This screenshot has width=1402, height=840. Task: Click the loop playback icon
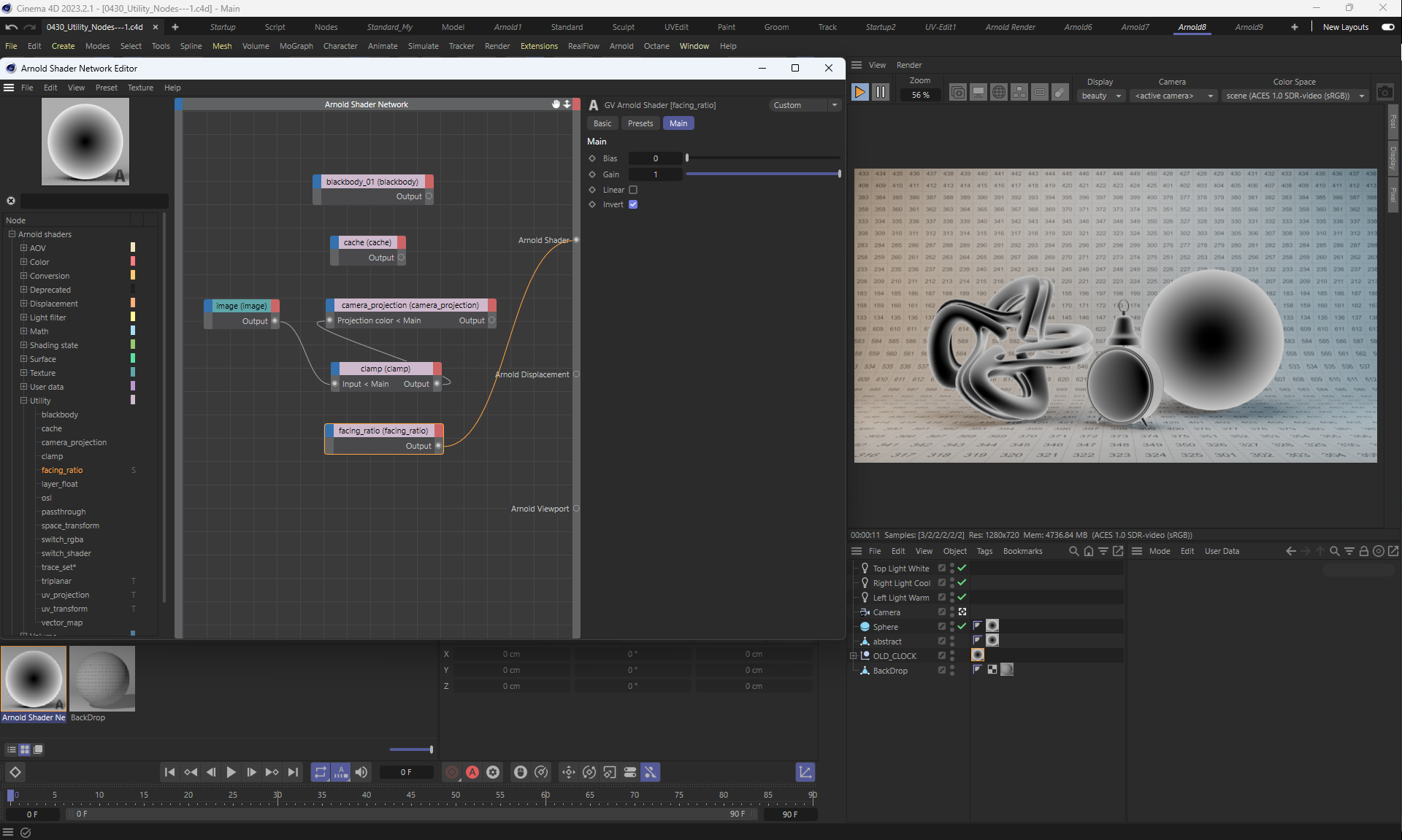point(321,772)
